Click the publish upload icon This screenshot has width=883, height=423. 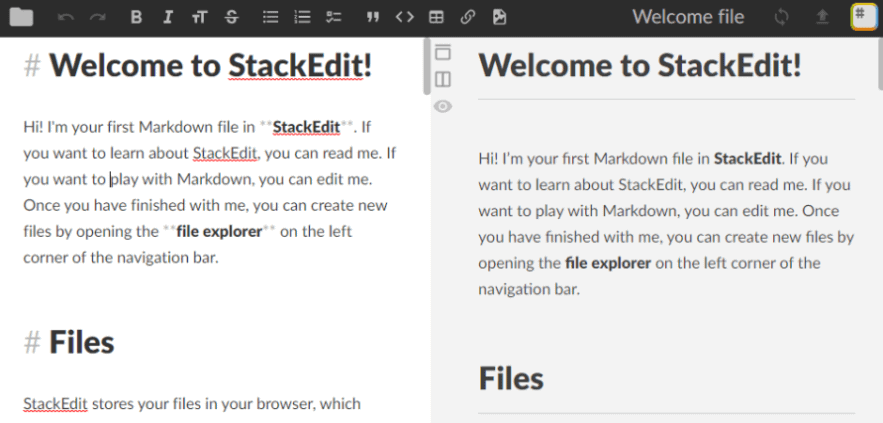click(x=822, y=17)
